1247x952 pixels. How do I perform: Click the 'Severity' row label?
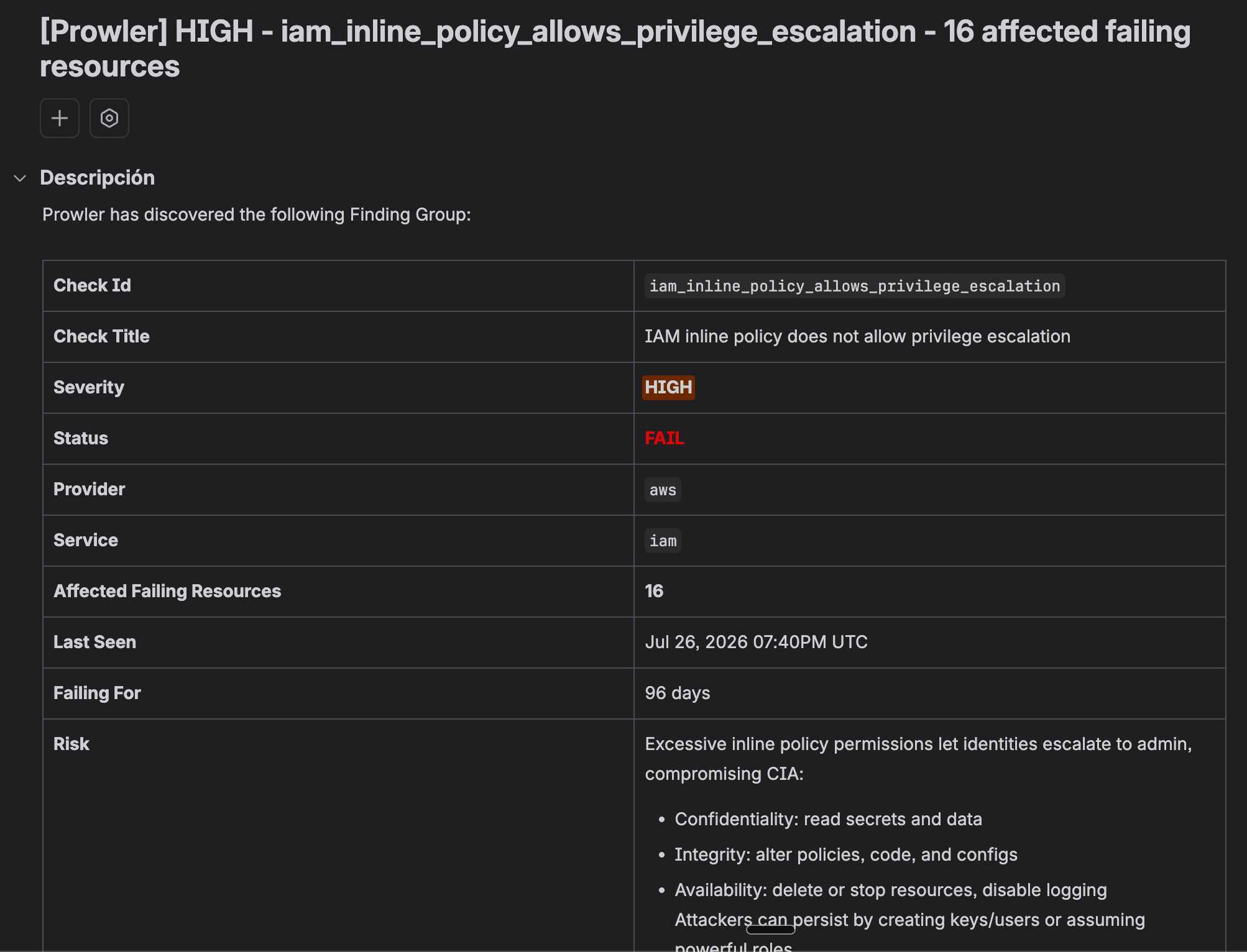[89, 387]
